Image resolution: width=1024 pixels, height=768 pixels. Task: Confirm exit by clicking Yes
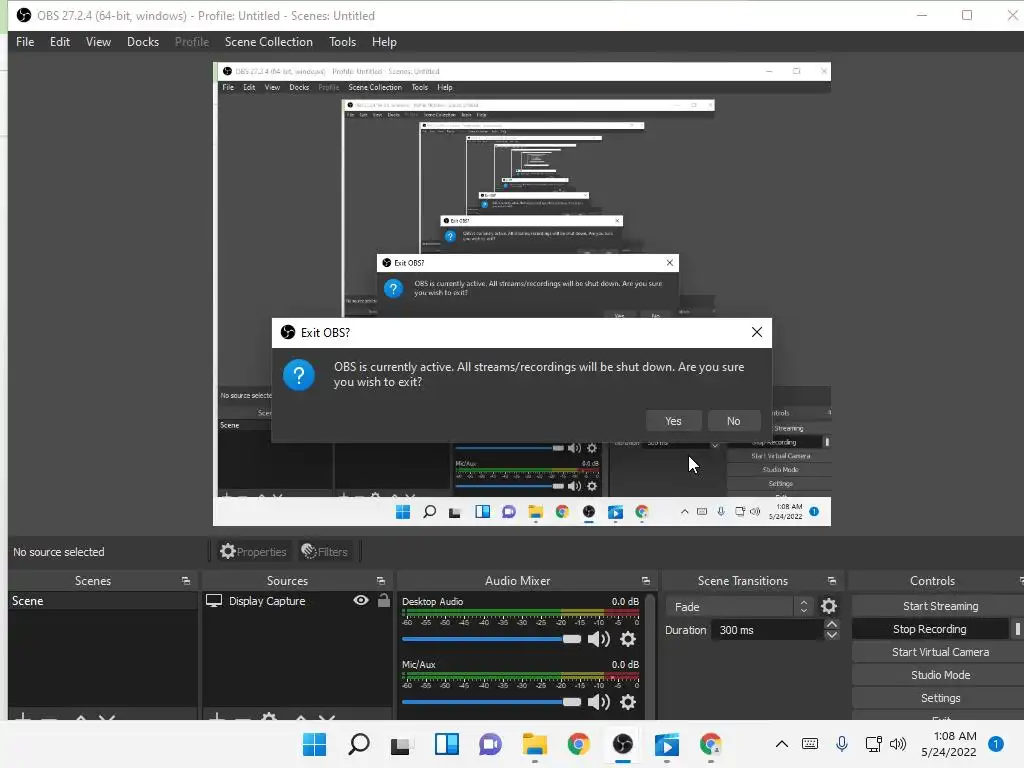click(x=673, y=421)
